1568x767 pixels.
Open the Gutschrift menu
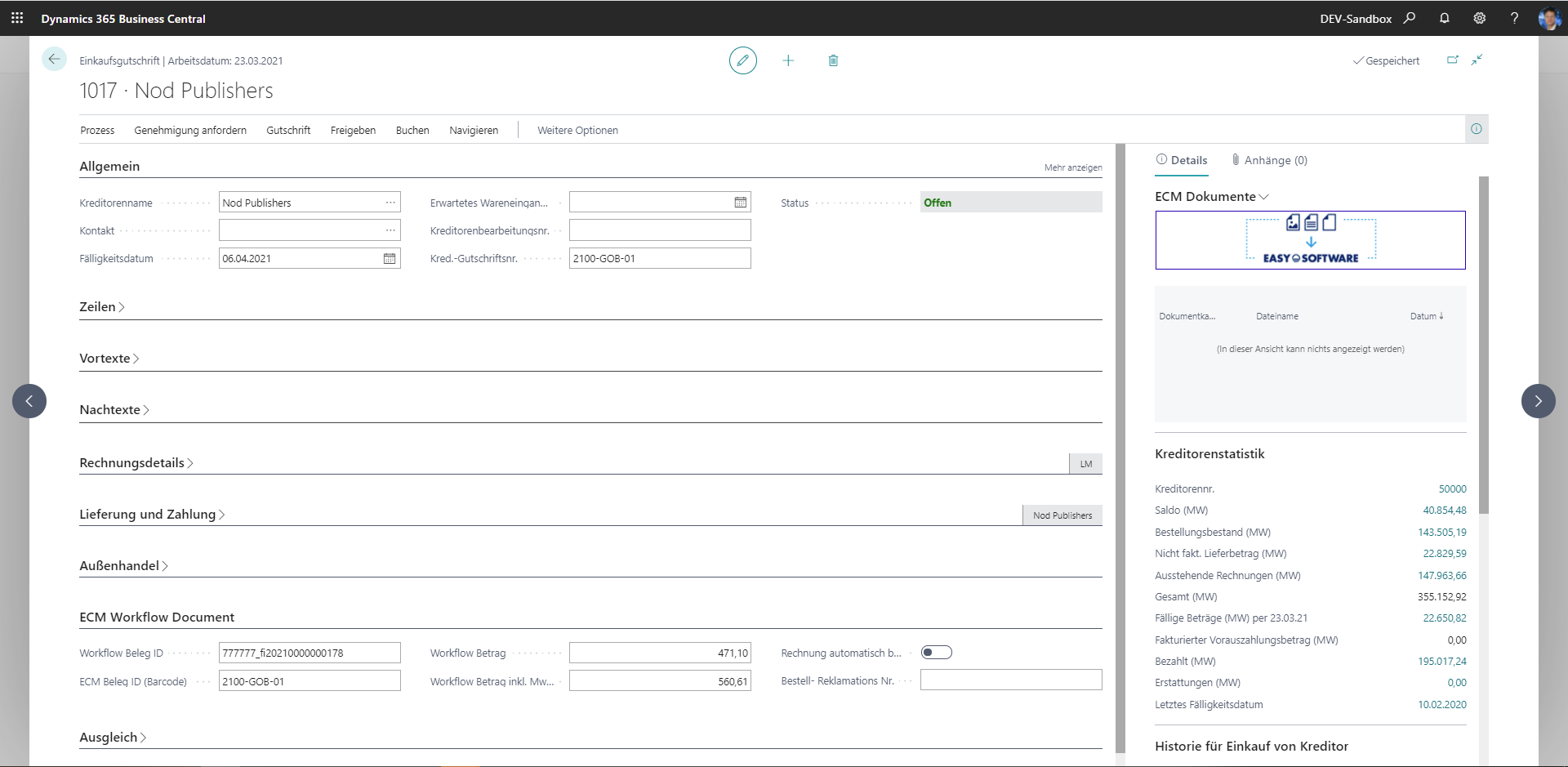(288, 131)
